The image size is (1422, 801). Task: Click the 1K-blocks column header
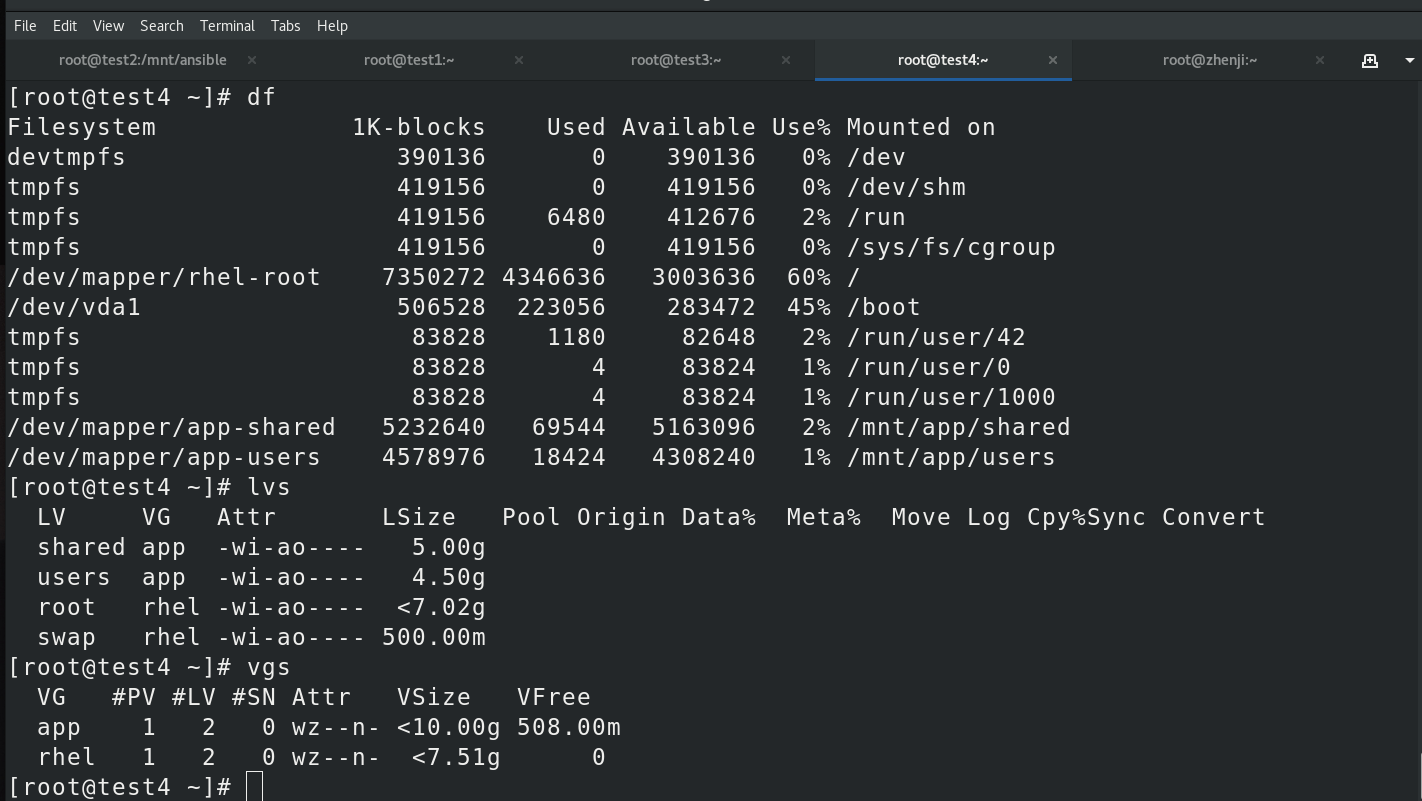419,127
